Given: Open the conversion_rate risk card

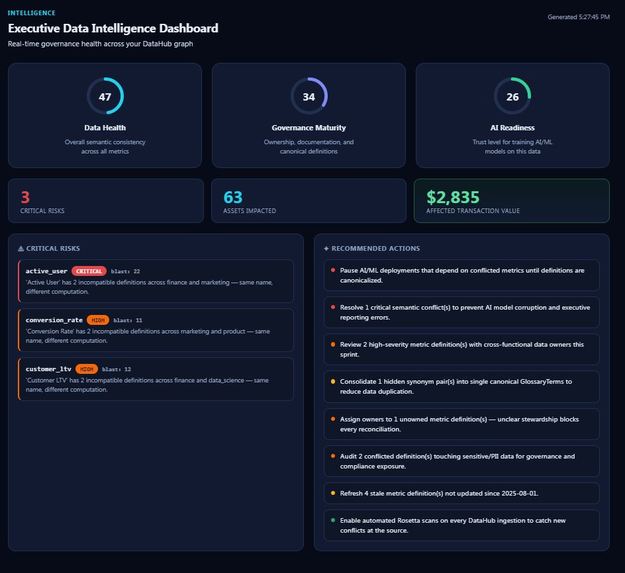Looking at the screenshot, I should pos(156,330).
